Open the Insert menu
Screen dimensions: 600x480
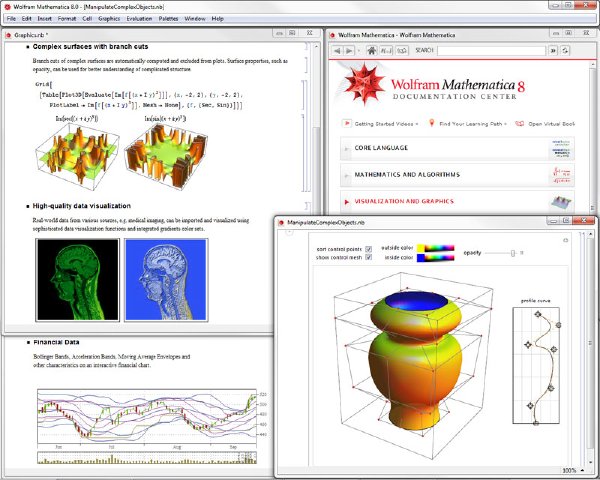[x=44, y=18]
